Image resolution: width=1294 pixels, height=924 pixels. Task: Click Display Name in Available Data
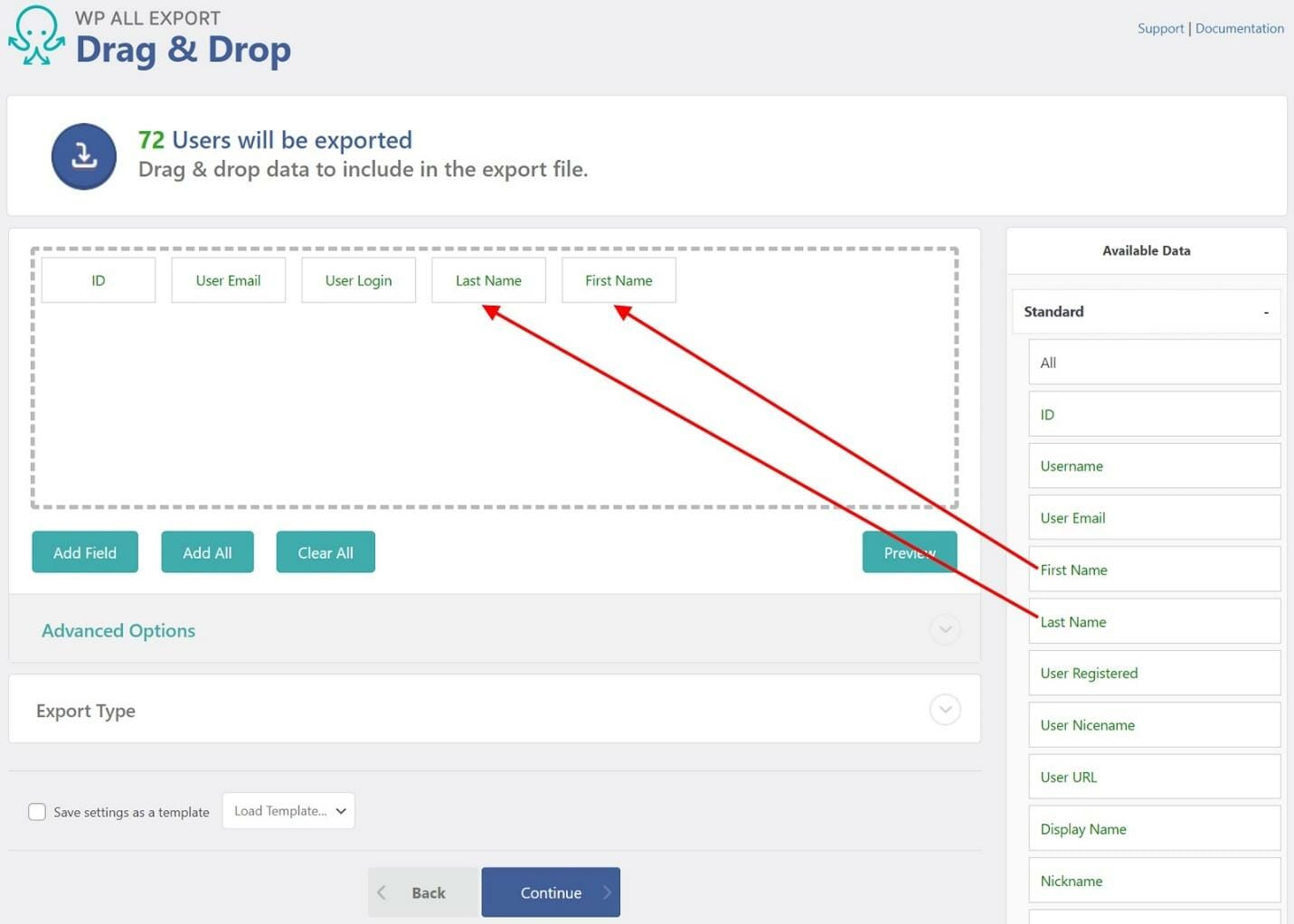[1155, 828]
